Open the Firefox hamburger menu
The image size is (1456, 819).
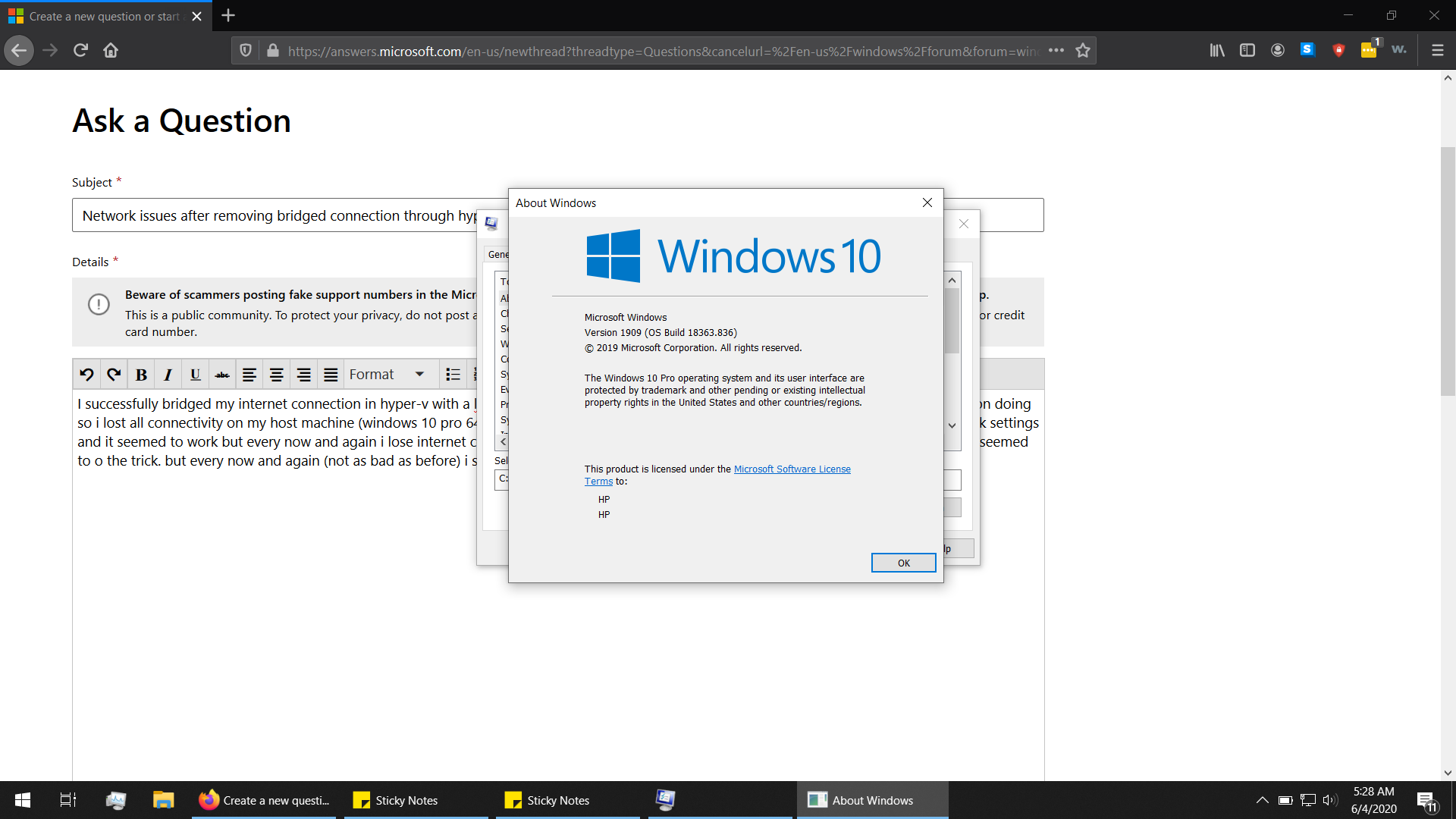pyautogui.click(x=1437, y=51)
